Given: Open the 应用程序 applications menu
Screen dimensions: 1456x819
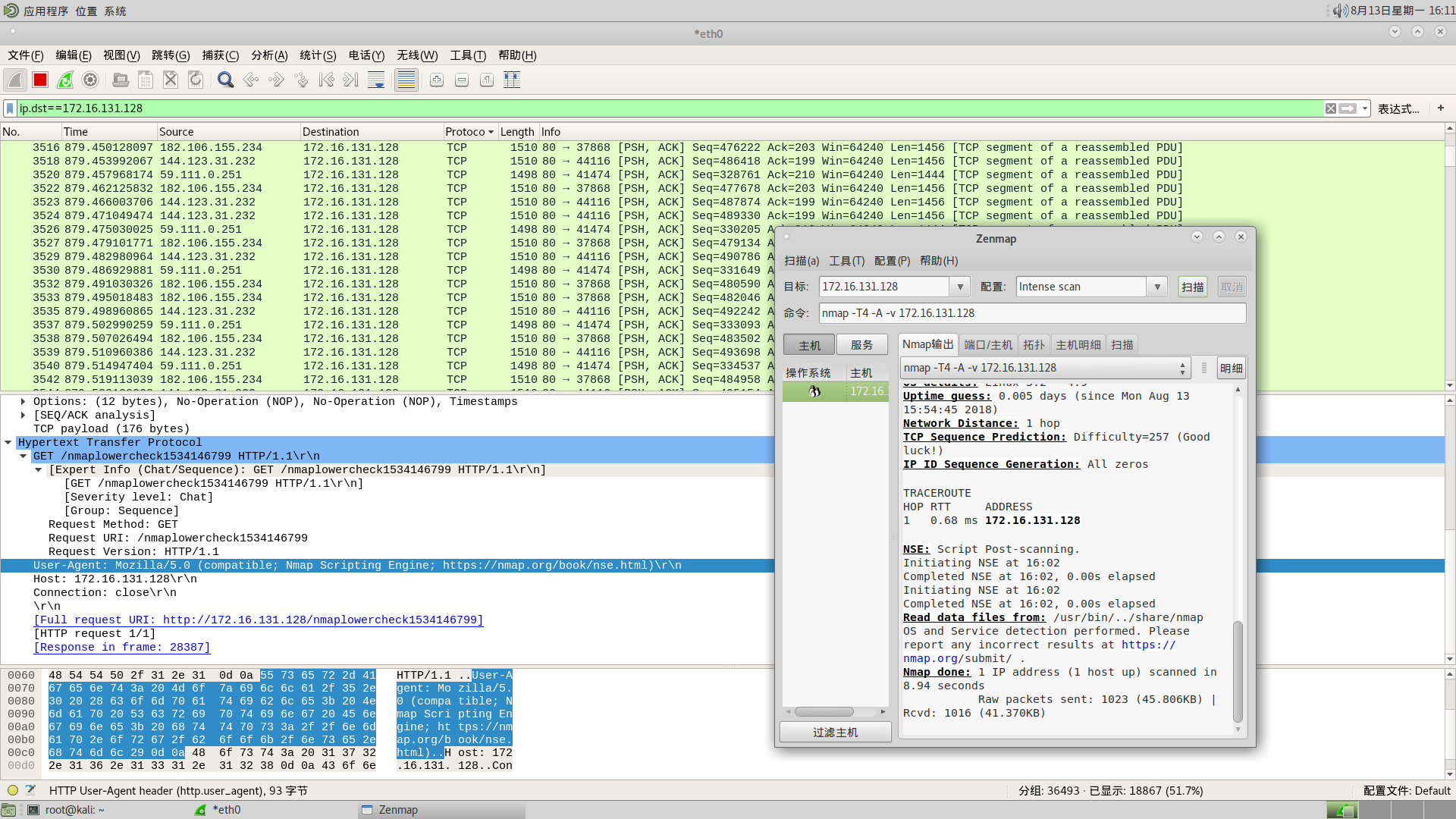Looking at the screenshot, I should point(45,11).
